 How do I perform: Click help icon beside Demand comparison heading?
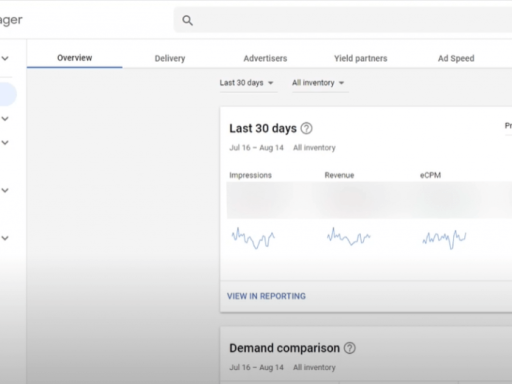(x=350, y=348)
